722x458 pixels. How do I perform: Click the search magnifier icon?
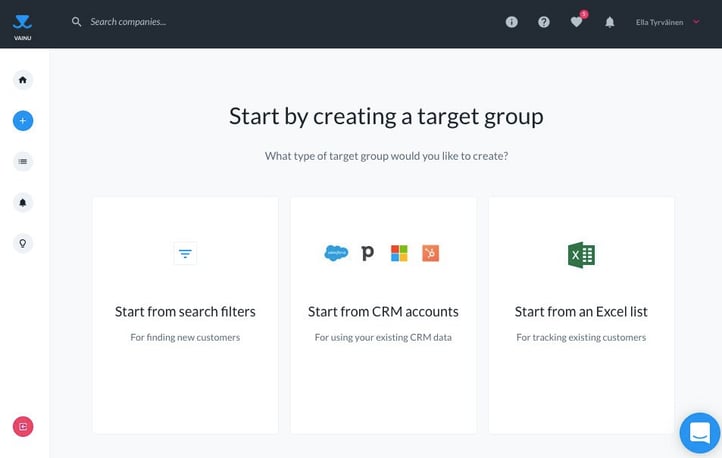click(77, 22)
